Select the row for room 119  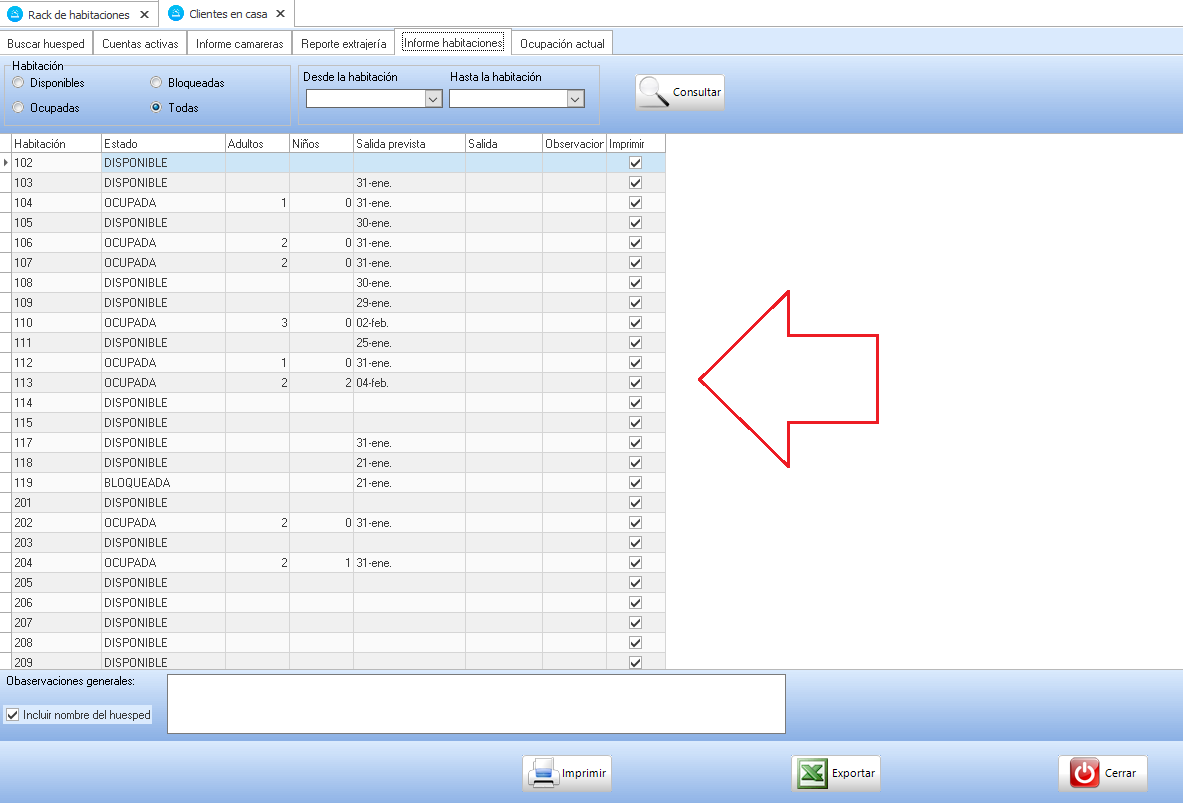(x=56, y=483)
